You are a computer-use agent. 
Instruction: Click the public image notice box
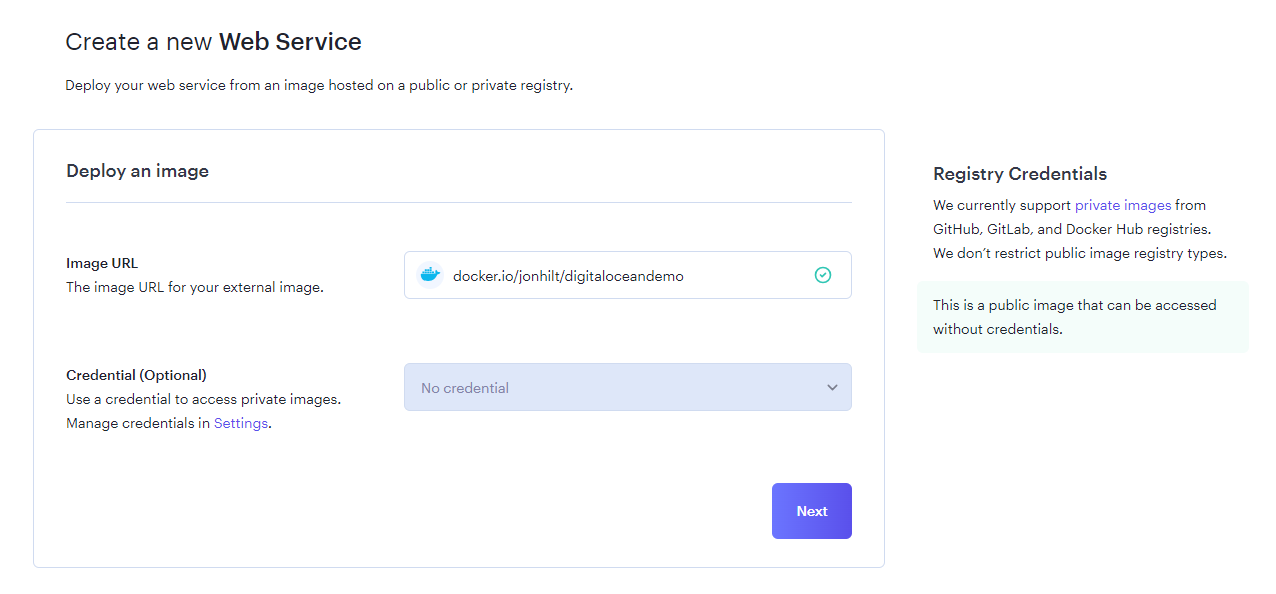pyautogui.click(x=1083, y=317)
